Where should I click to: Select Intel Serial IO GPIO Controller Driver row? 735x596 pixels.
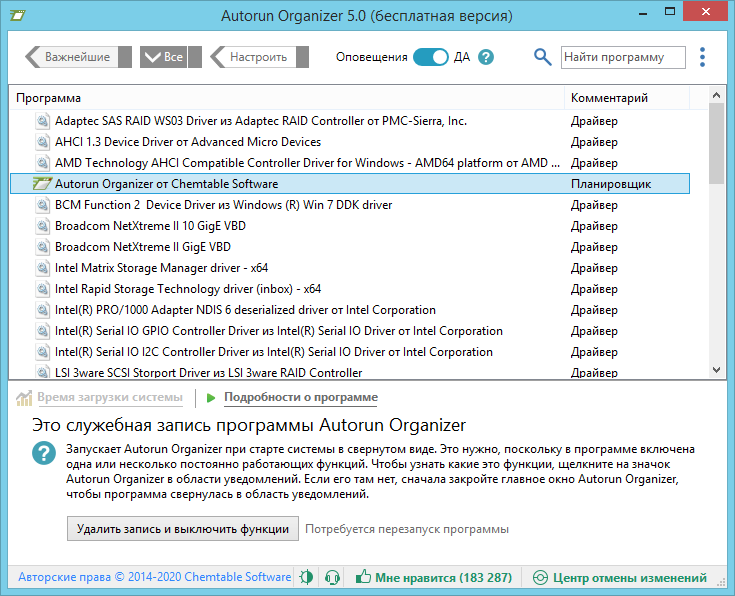[x=350, y=331]
